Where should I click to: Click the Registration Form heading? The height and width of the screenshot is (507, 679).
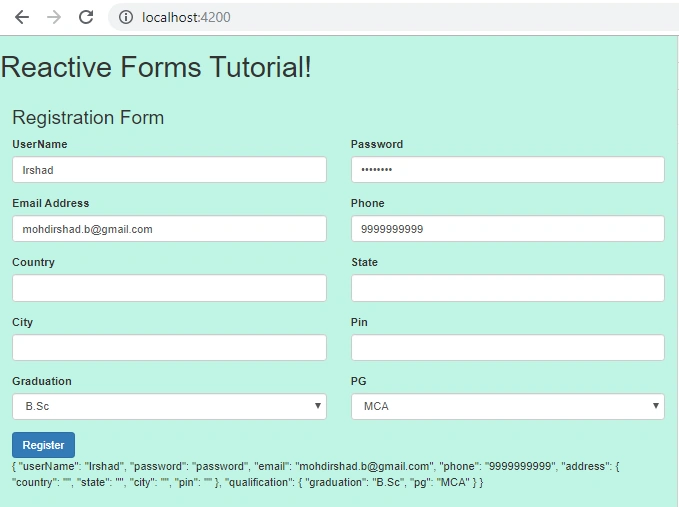click(x=88, y=117)
